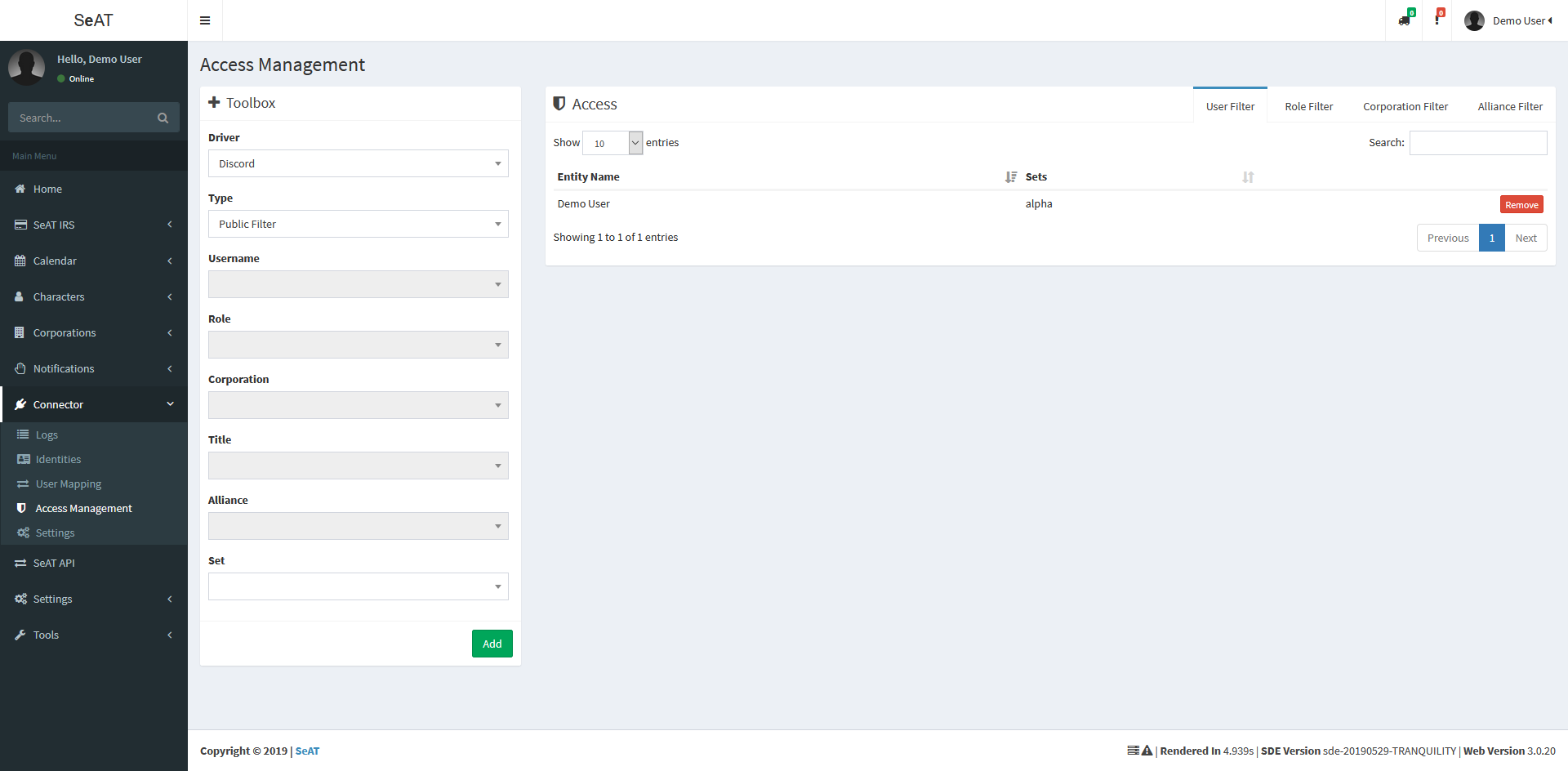Expand the Tools menu chevron
This screenshot has width=1568, height=771.
170,635
